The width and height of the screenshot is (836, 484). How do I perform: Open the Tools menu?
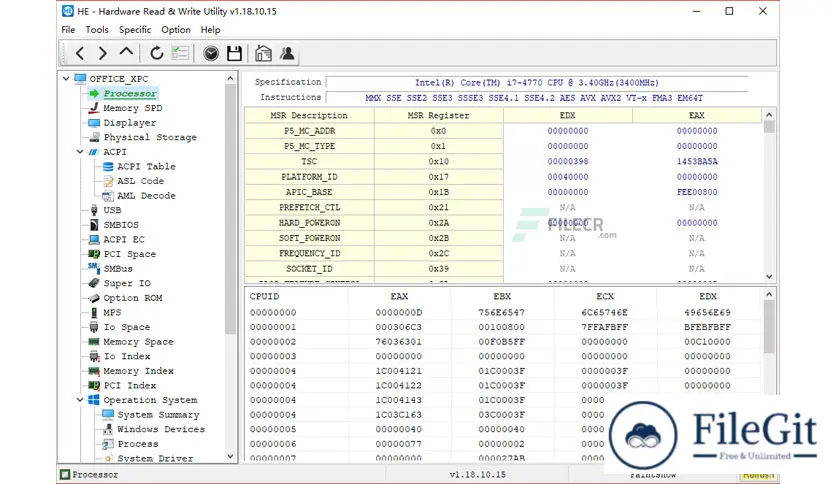click(97, 30)
